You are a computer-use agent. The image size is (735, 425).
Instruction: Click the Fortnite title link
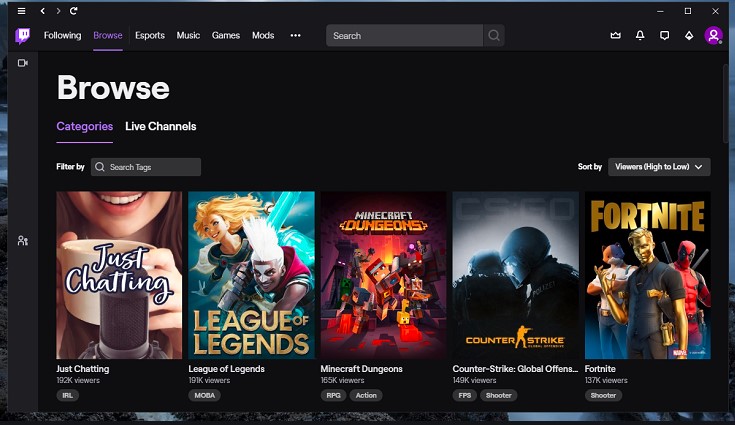pyautogui.click(x=600, y=369)
